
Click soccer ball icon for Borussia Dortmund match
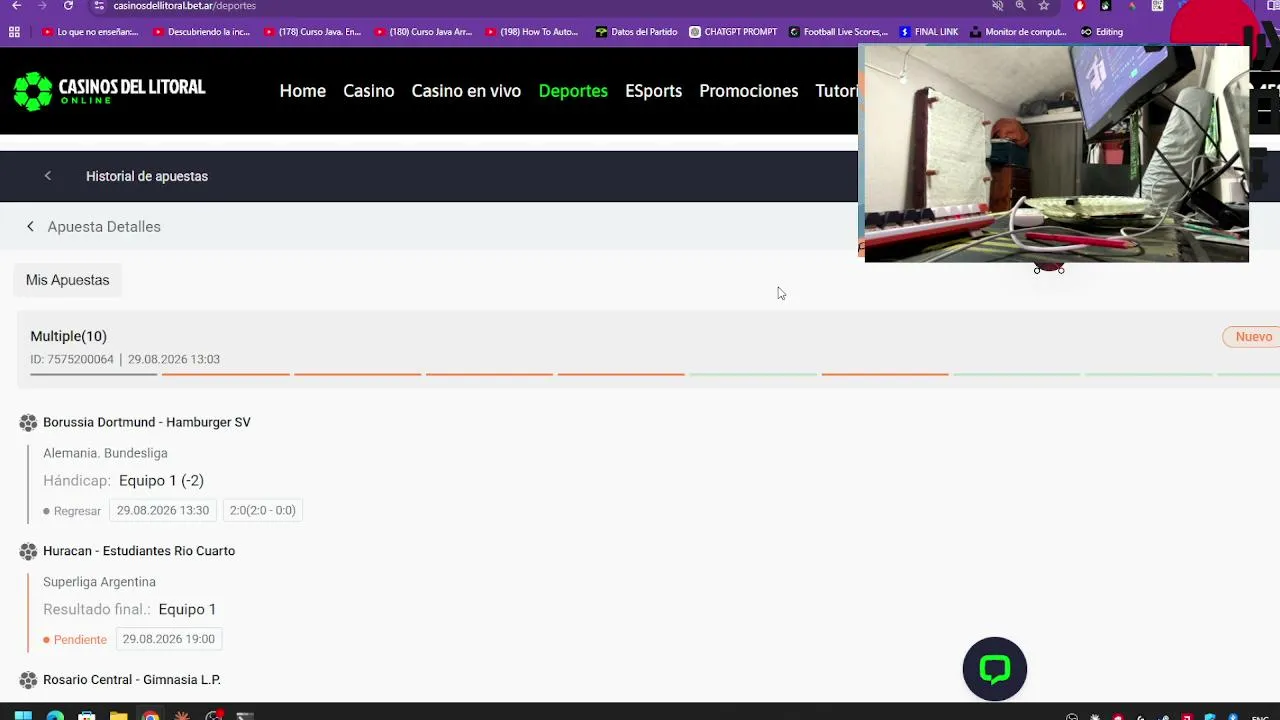pos(28,423)
